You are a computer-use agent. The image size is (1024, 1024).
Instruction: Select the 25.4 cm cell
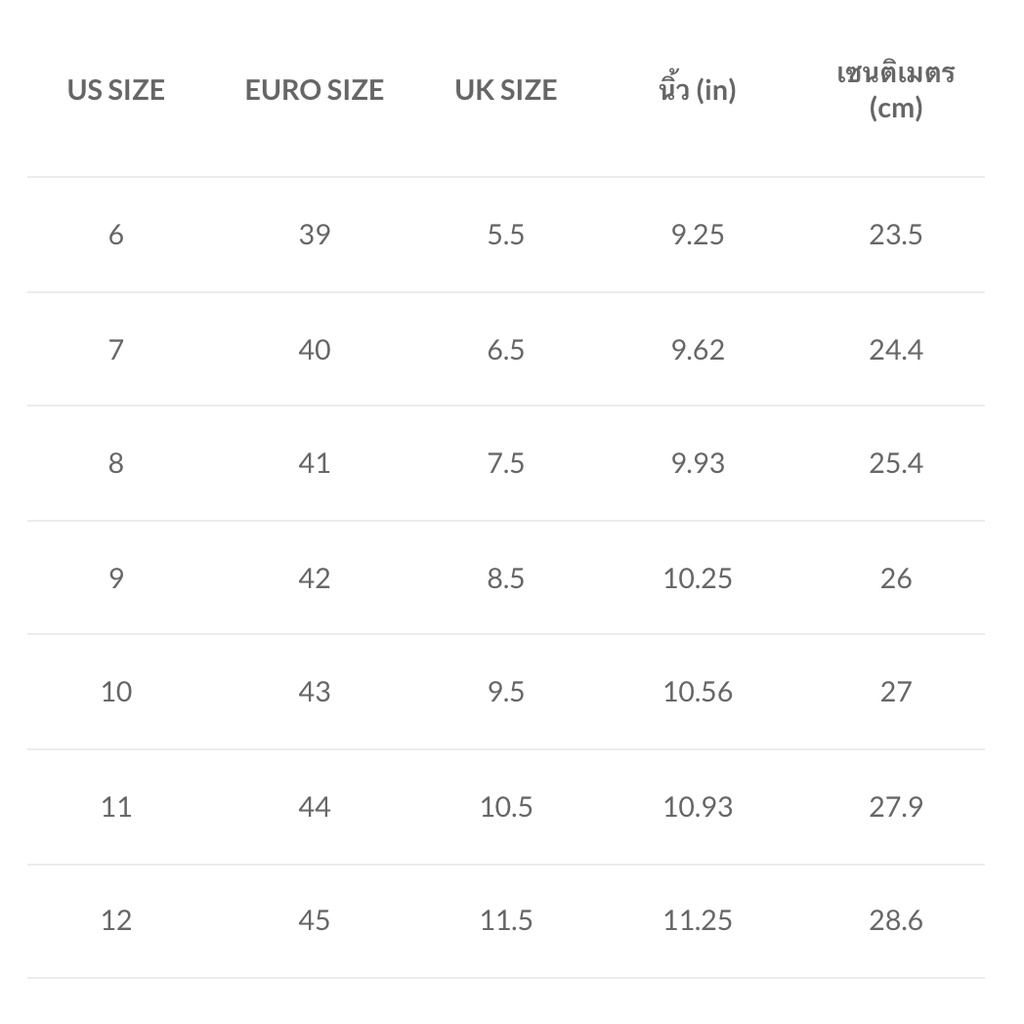coord(895,464)
